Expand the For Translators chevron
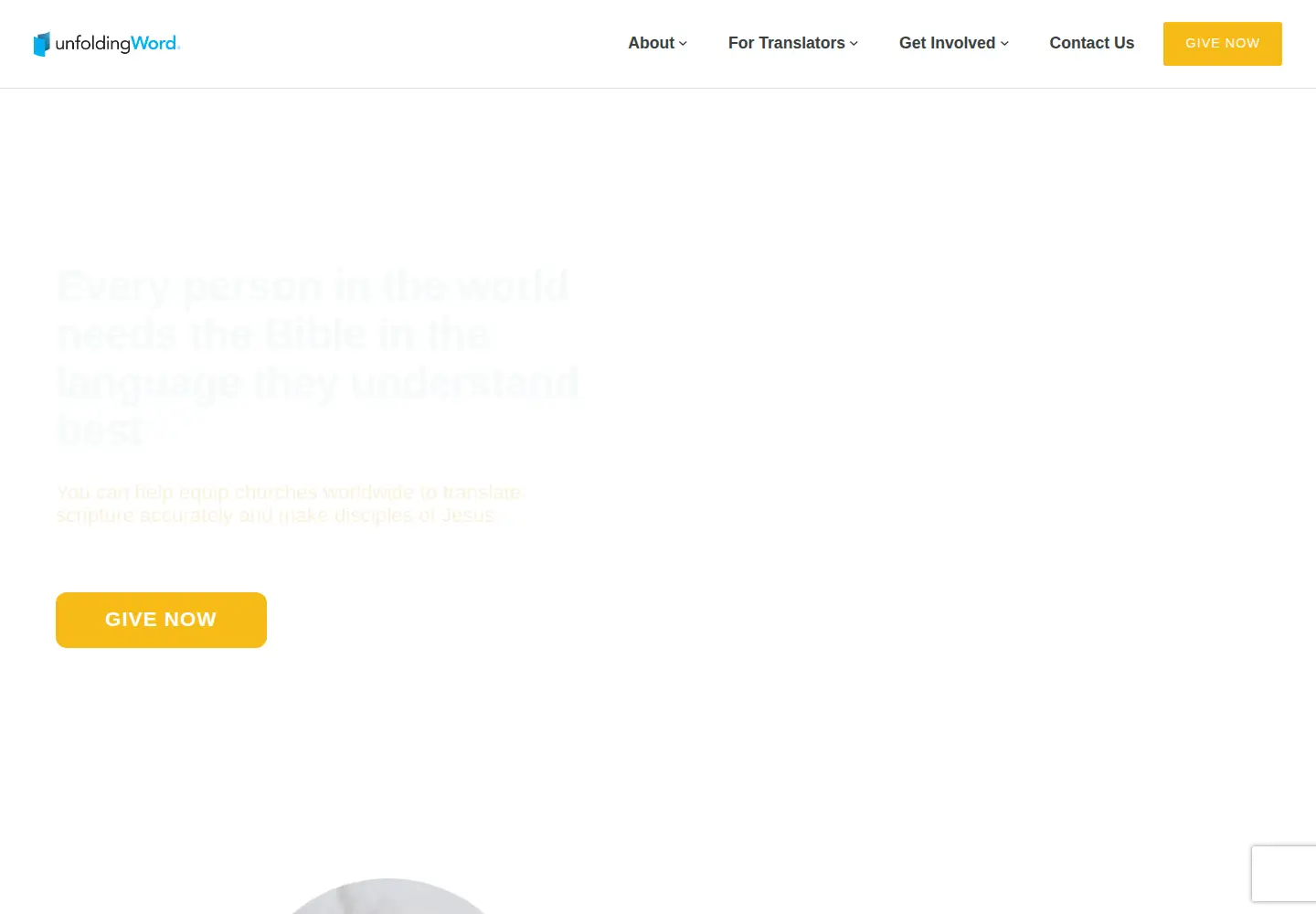Image resolution: width=1316 pixels, height=914 pixels. tap(854, 44)
